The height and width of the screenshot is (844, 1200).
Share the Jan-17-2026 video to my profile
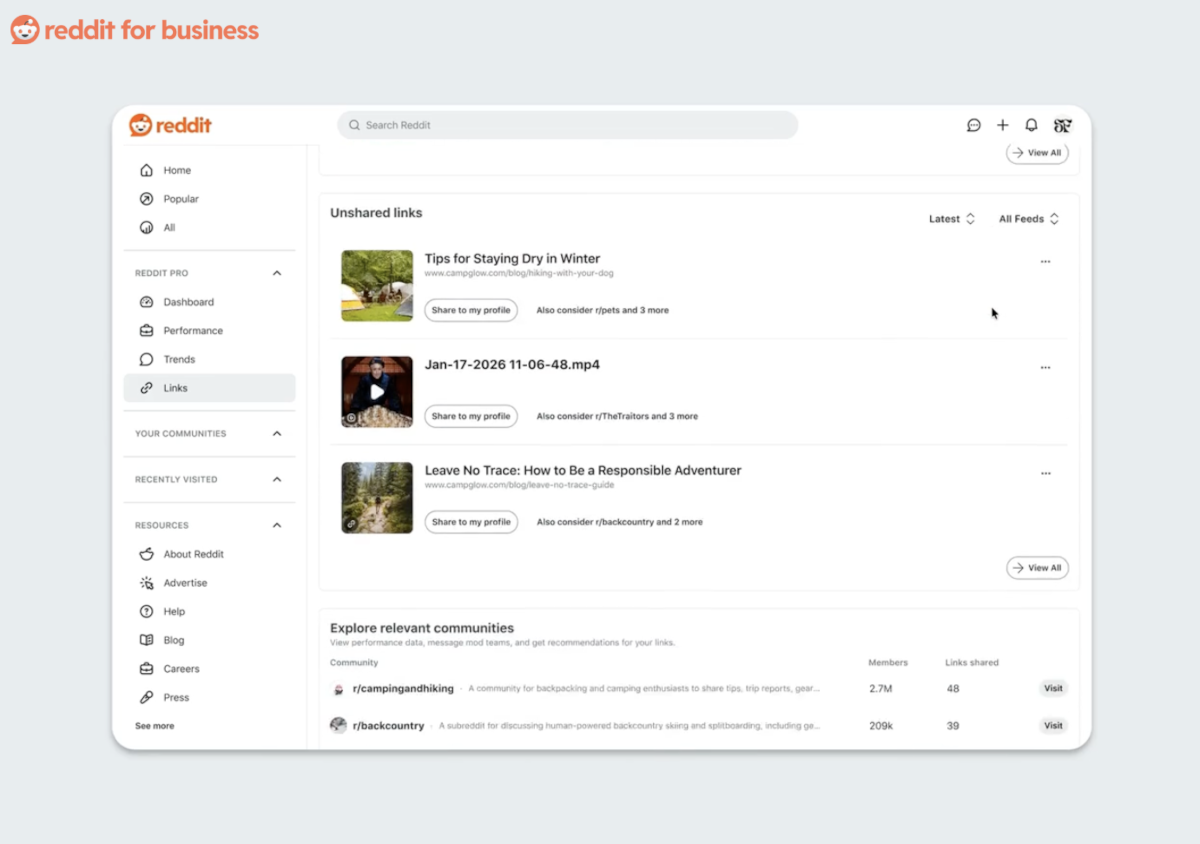471,416
